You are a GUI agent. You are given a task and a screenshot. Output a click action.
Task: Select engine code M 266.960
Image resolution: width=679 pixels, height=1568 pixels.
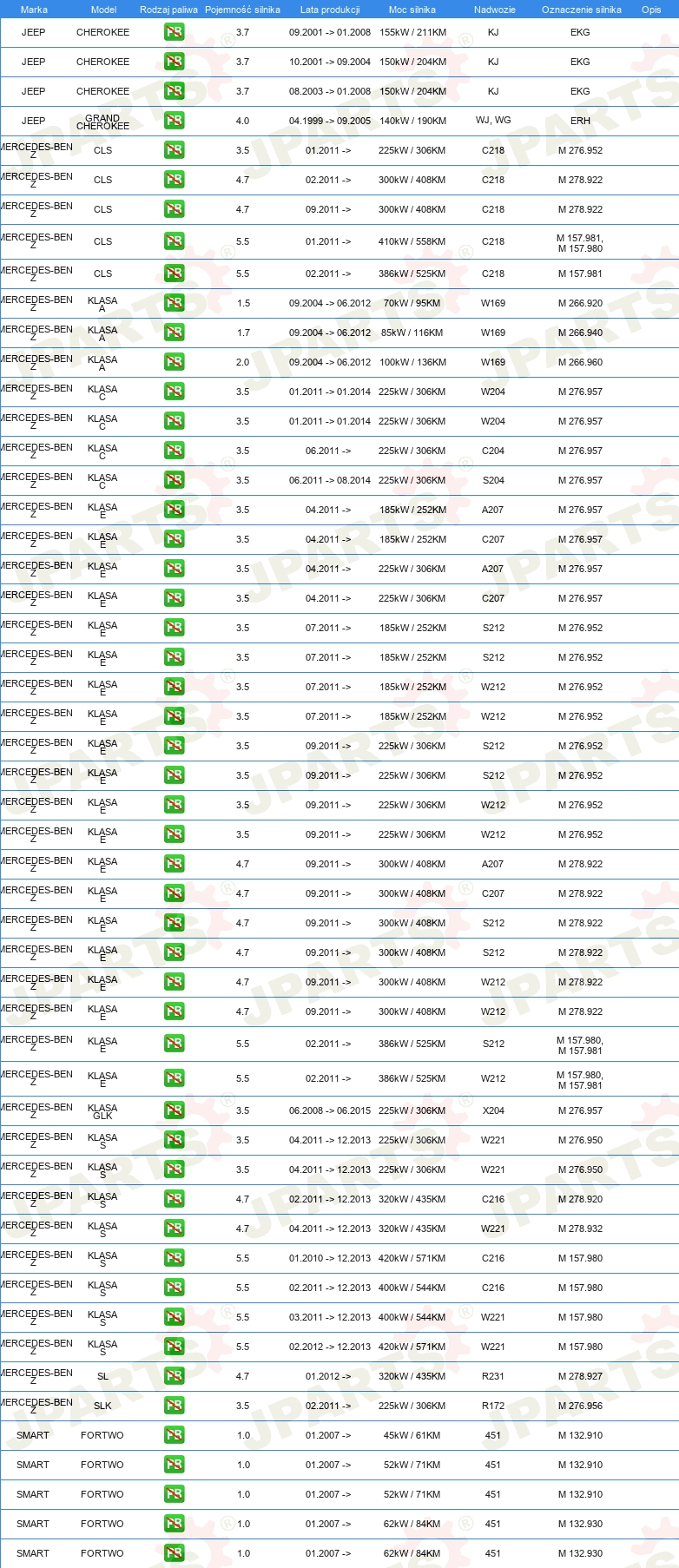pos(580,362)
